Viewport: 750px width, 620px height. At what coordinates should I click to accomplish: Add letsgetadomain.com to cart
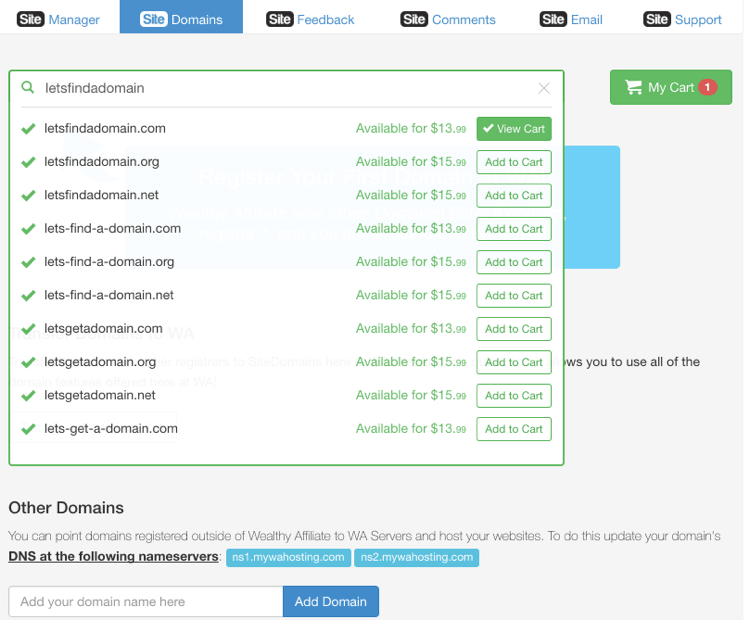(514, 329)
